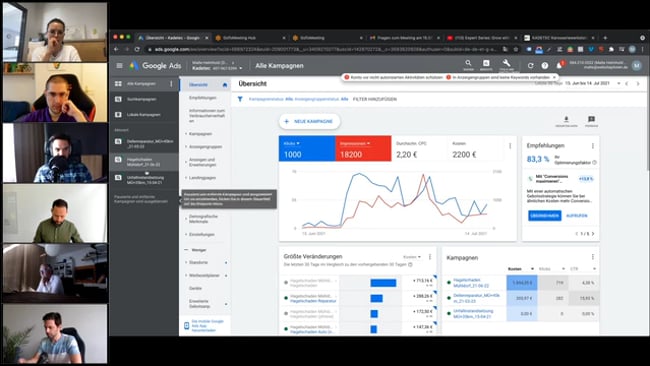Open the three-dot menu on Größte Veränderungen card
650x366 pixels.
430,257
